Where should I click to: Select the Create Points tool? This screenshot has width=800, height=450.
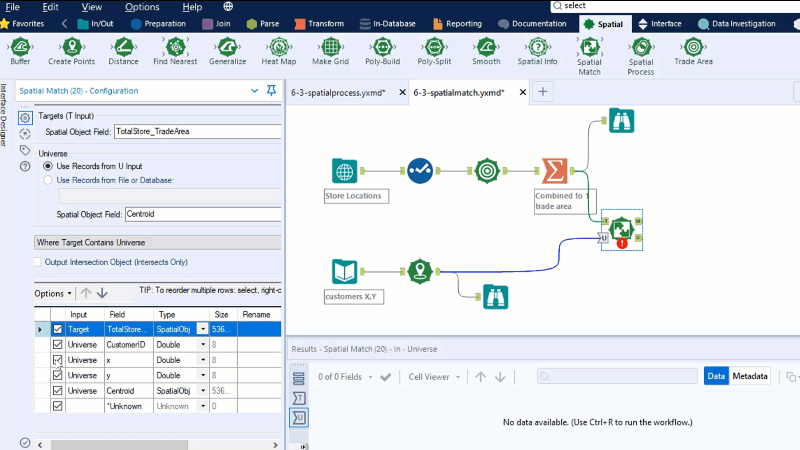click(71, 51)
